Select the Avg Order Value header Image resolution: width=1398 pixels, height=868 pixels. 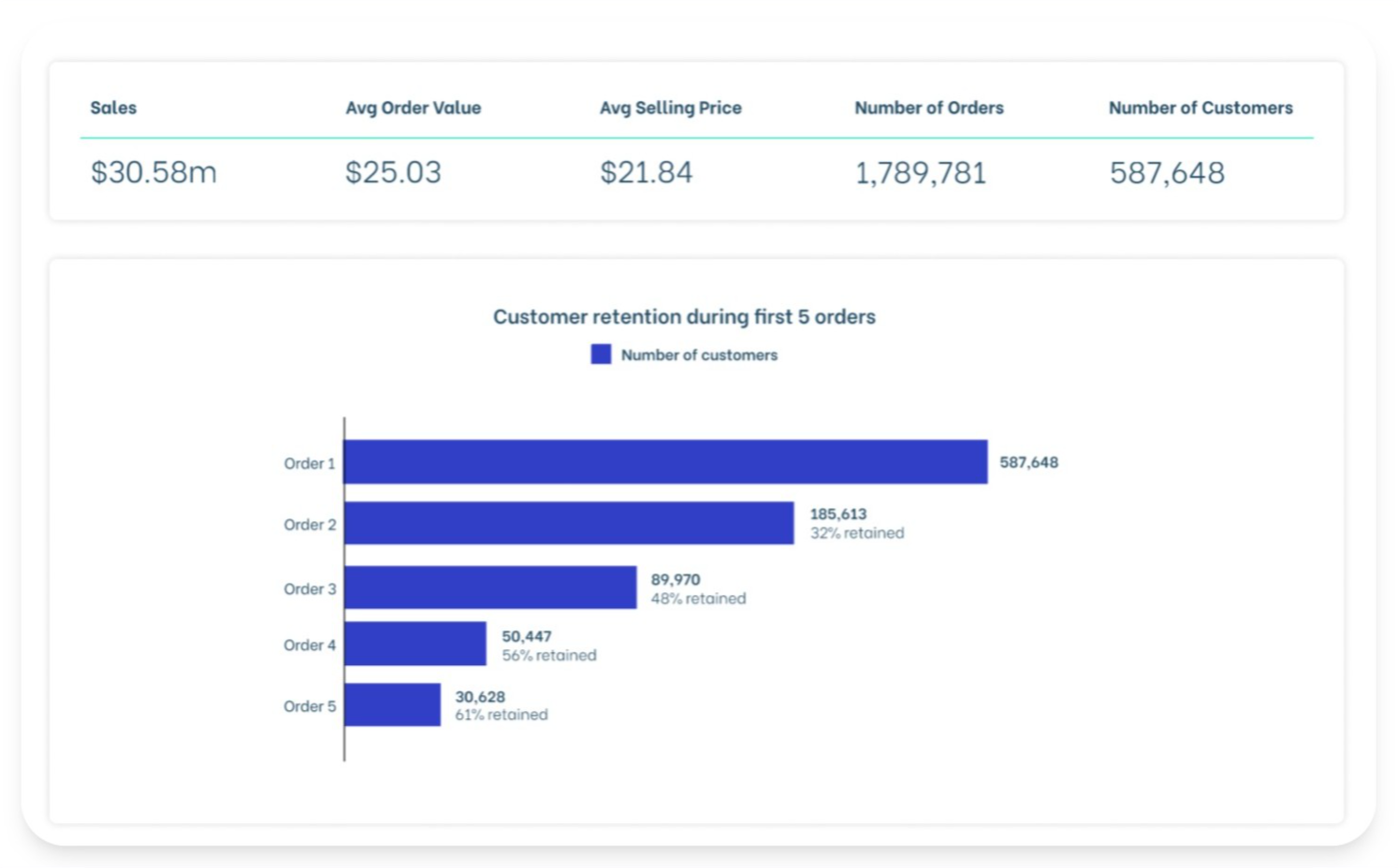(413, 108)
